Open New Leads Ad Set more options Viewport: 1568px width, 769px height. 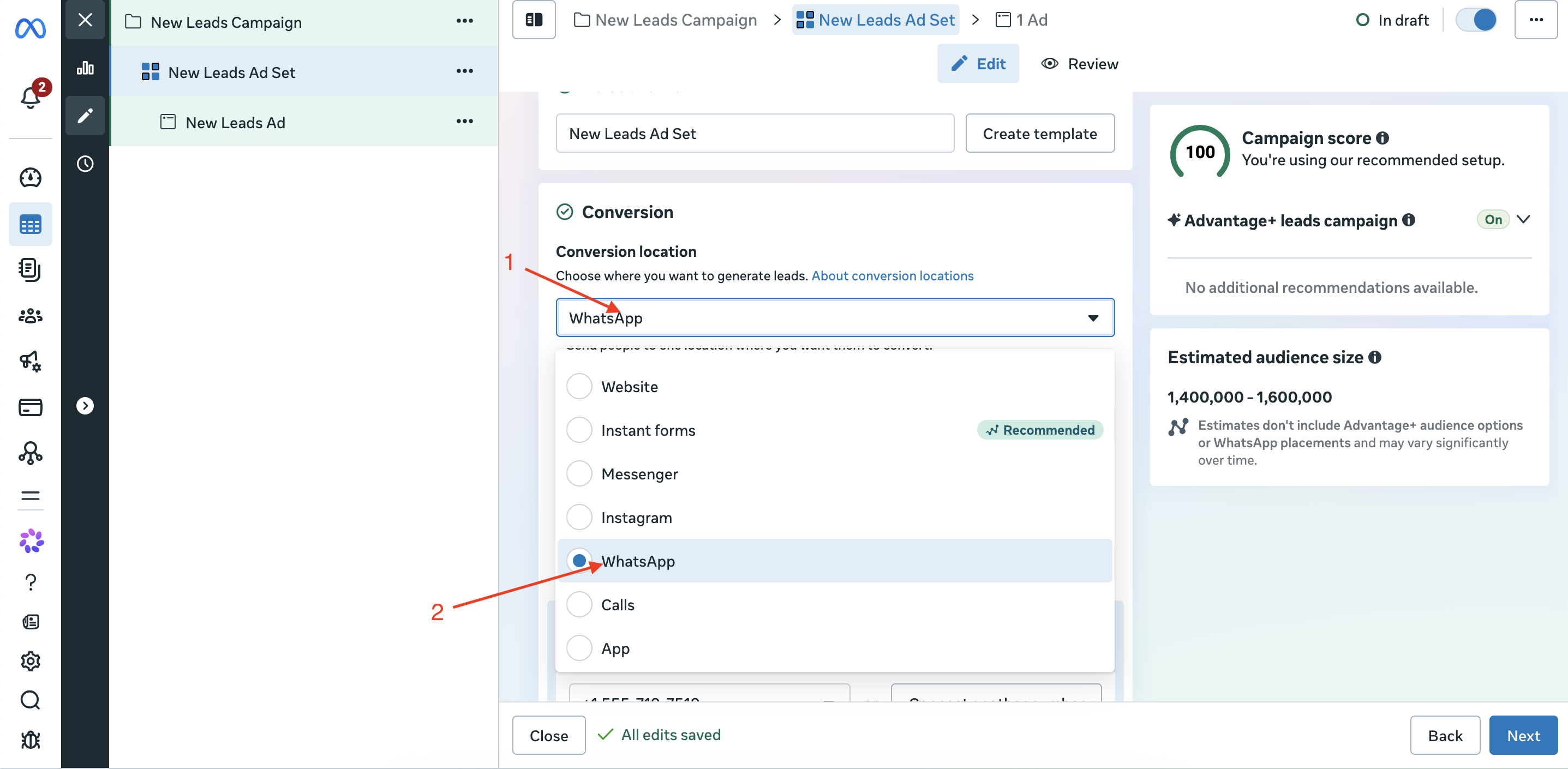[464, 71]
